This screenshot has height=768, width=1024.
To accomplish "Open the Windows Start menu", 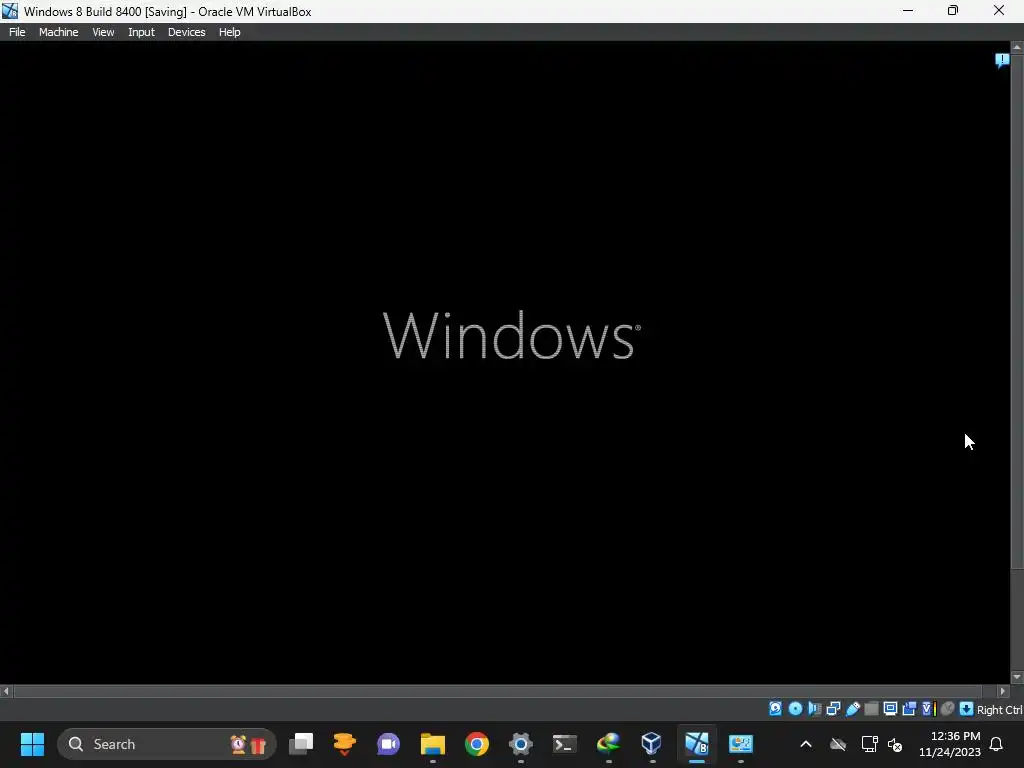I will [32, 744].
